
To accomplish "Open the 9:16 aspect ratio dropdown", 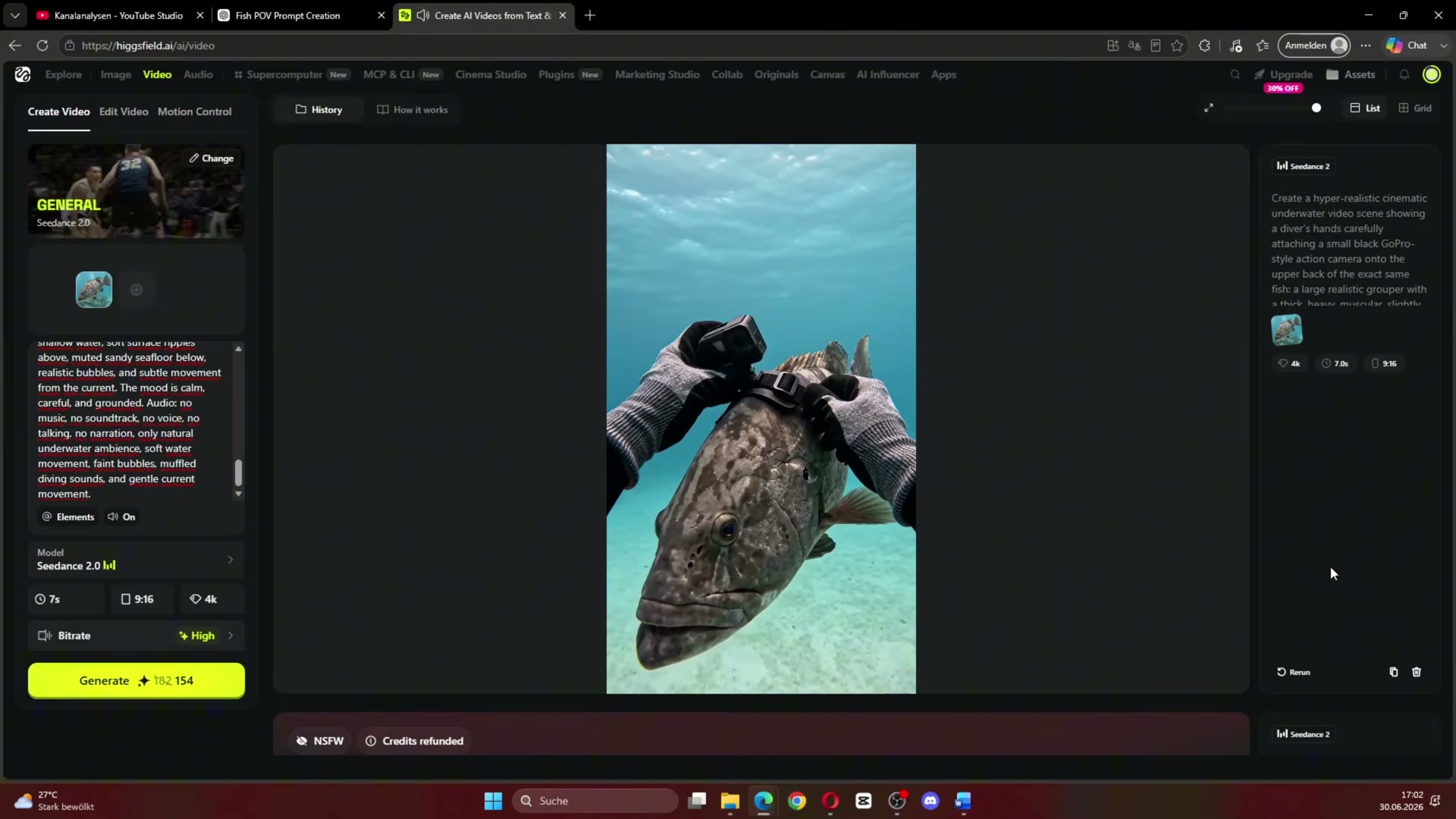I will [x=143, y=599].
